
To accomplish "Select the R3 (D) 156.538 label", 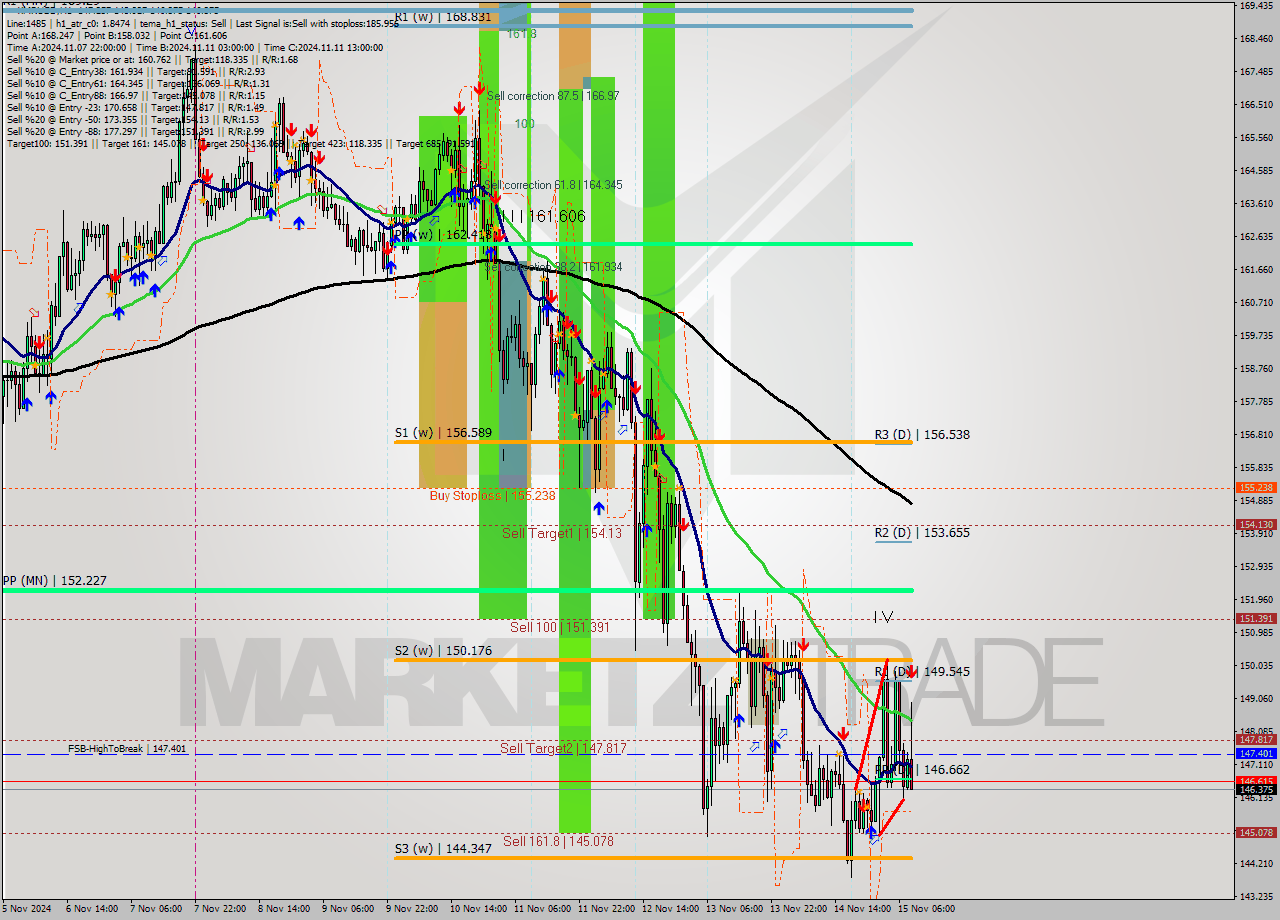I will [x=922, y=435].
